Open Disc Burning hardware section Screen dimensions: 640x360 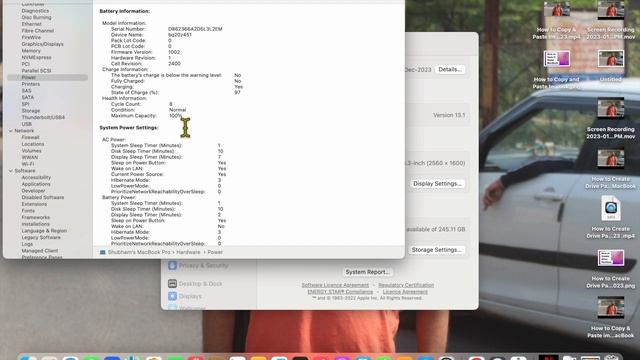pyautogui.click(x=36, y=18)
